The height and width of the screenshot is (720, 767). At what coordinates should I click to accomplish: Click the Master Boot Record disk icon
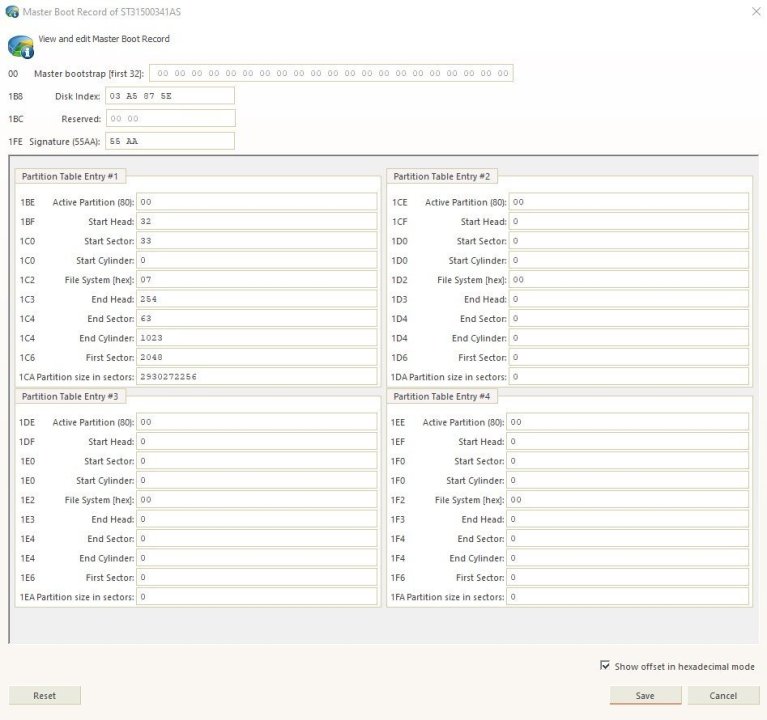click(x=20, y=46)
